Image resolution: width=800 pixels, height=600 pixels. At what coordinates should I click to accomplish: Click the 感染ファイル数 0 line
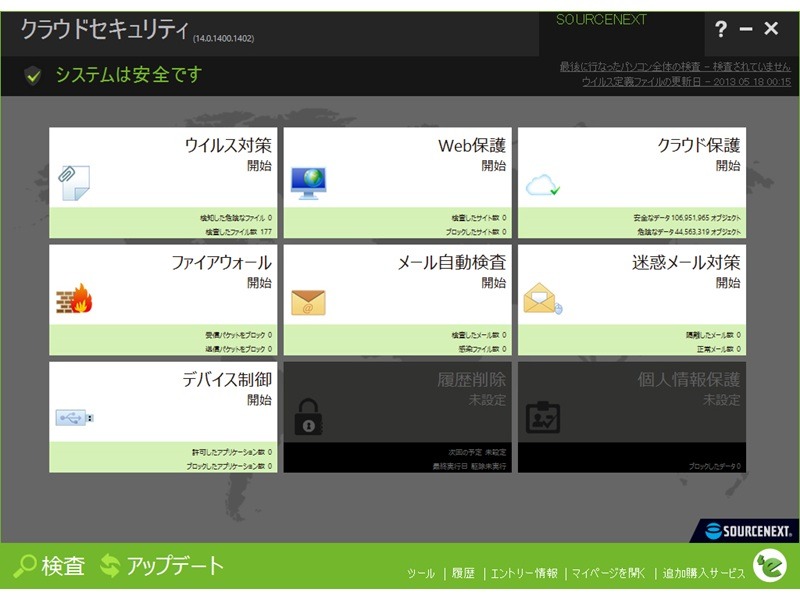pos(483,349)
